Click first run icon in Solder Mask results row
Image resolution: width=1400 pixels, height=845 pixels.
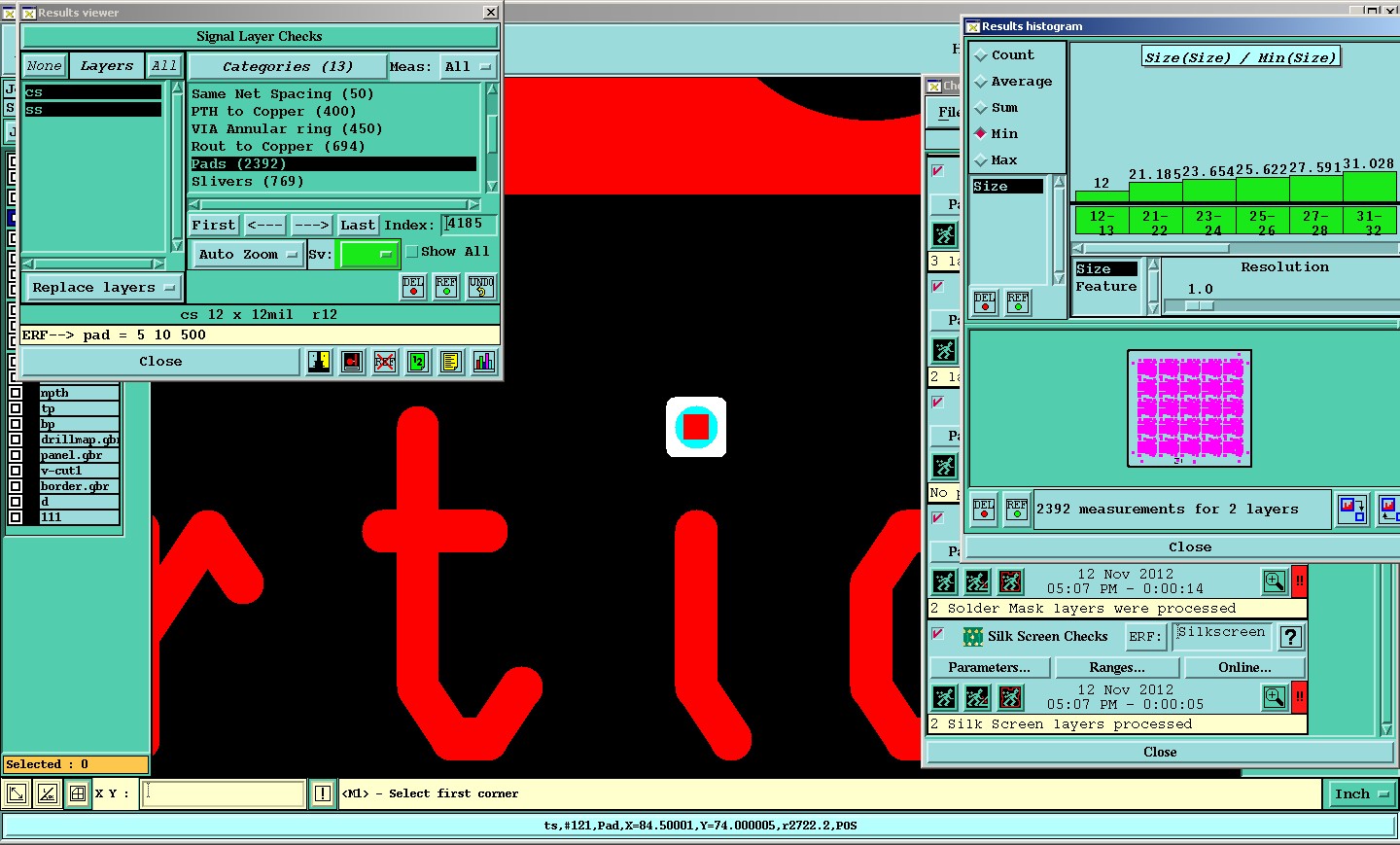point(944,581)
